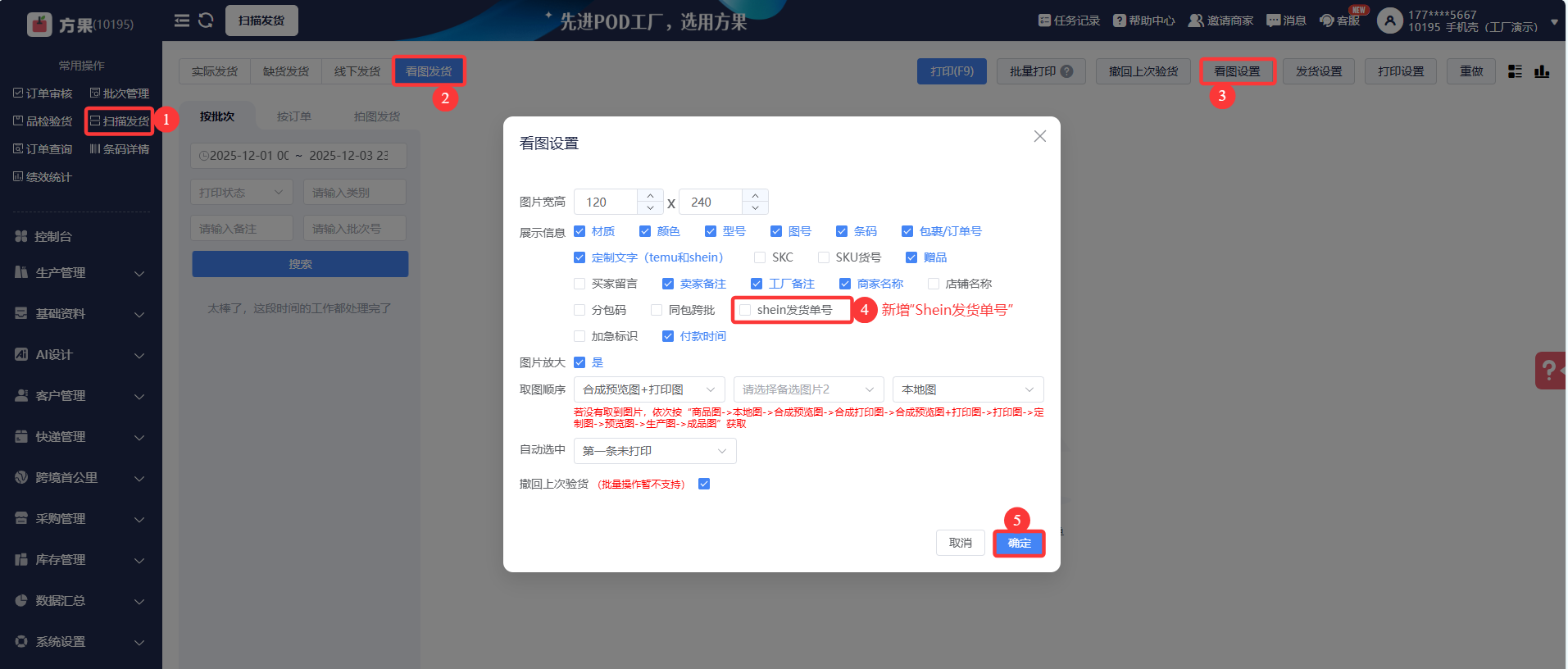Screen dimensions: 1568x669
Task: Click the refresh icon in the top bar
Action: pyautogui.click(x=206, y=20)
